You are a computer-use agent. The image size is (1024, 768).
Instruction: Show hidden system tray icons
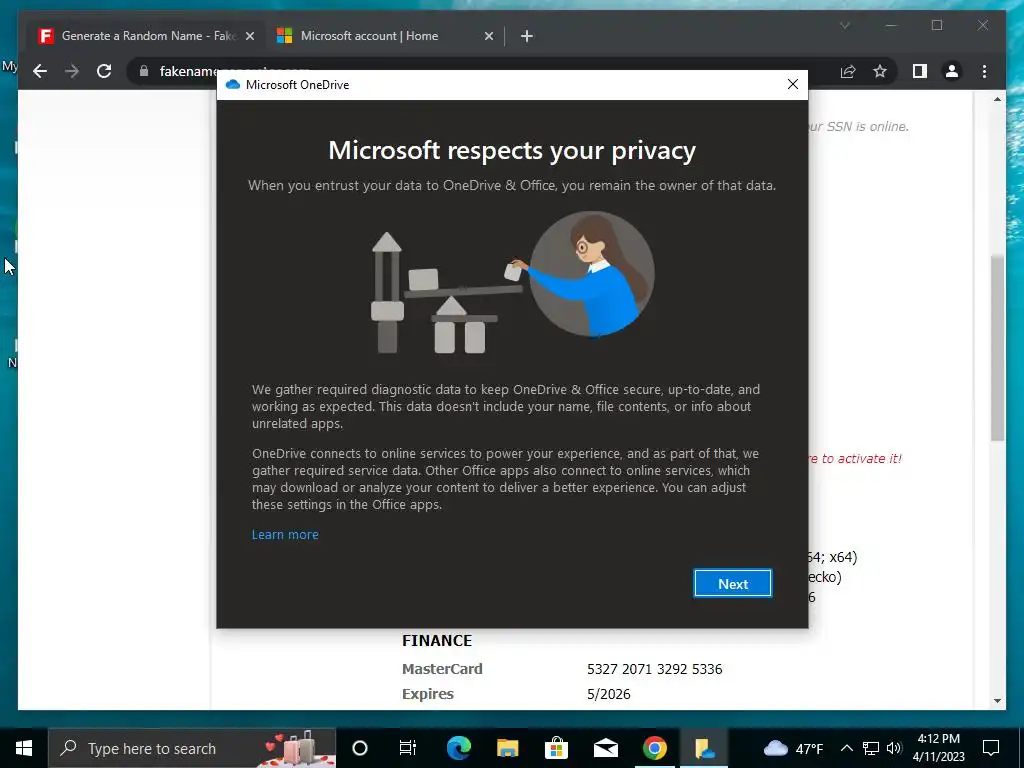click(846, 748)
